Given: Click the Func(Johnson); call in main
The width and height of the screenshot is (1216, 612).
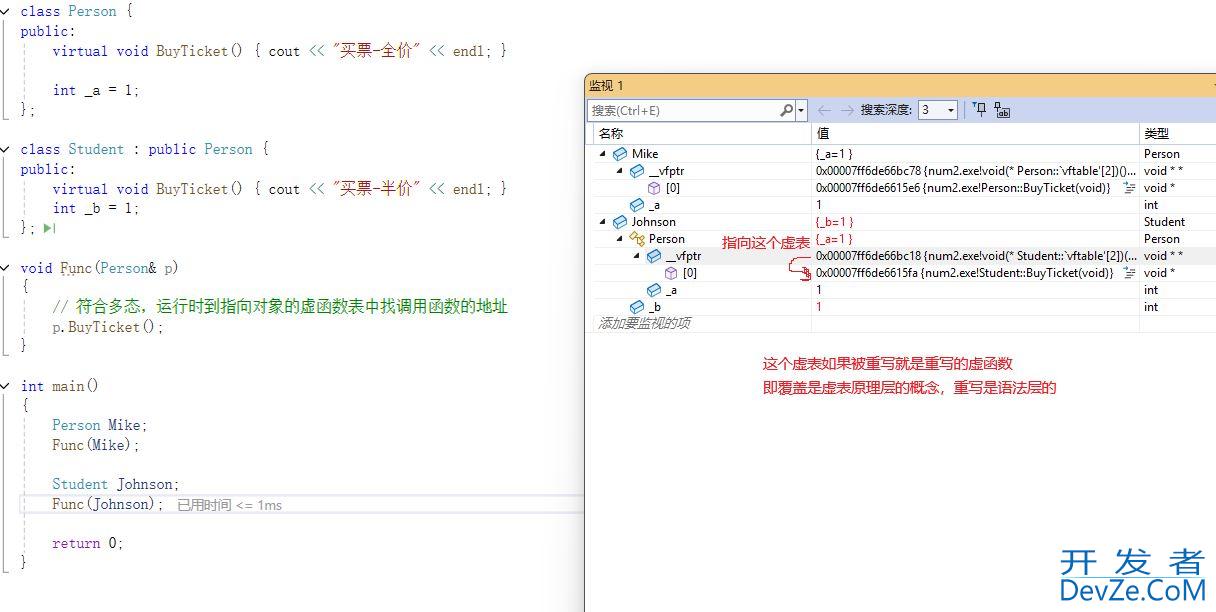Looking at the screenshot, I should [x=108, y=504].
